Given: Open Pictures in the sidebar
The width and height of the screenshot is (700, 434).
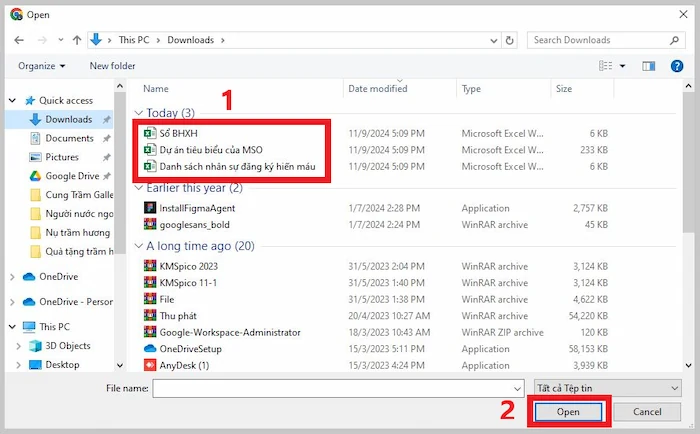Looking at the screenshot, I should pyautogui.click(x=62, y=157).
